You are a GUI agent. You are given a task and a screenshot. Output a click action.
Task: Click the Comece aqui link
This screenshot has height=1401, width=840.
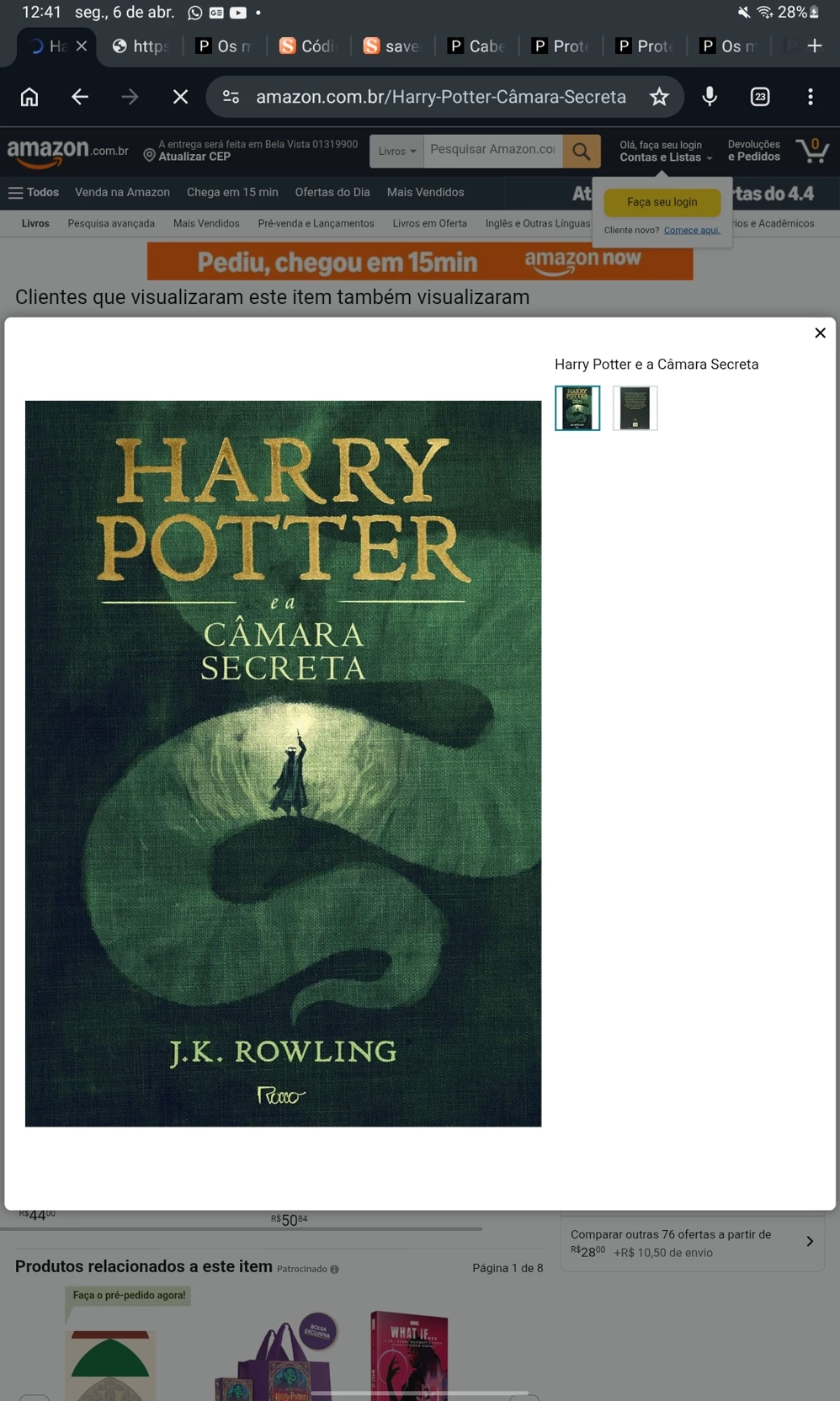tap(692, 230)
